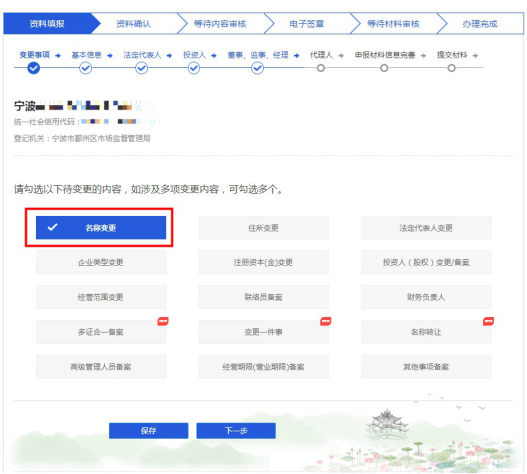527x474 pixels.
Task: Select 投资人（股权）变更/备案 option
Action: 426,262
